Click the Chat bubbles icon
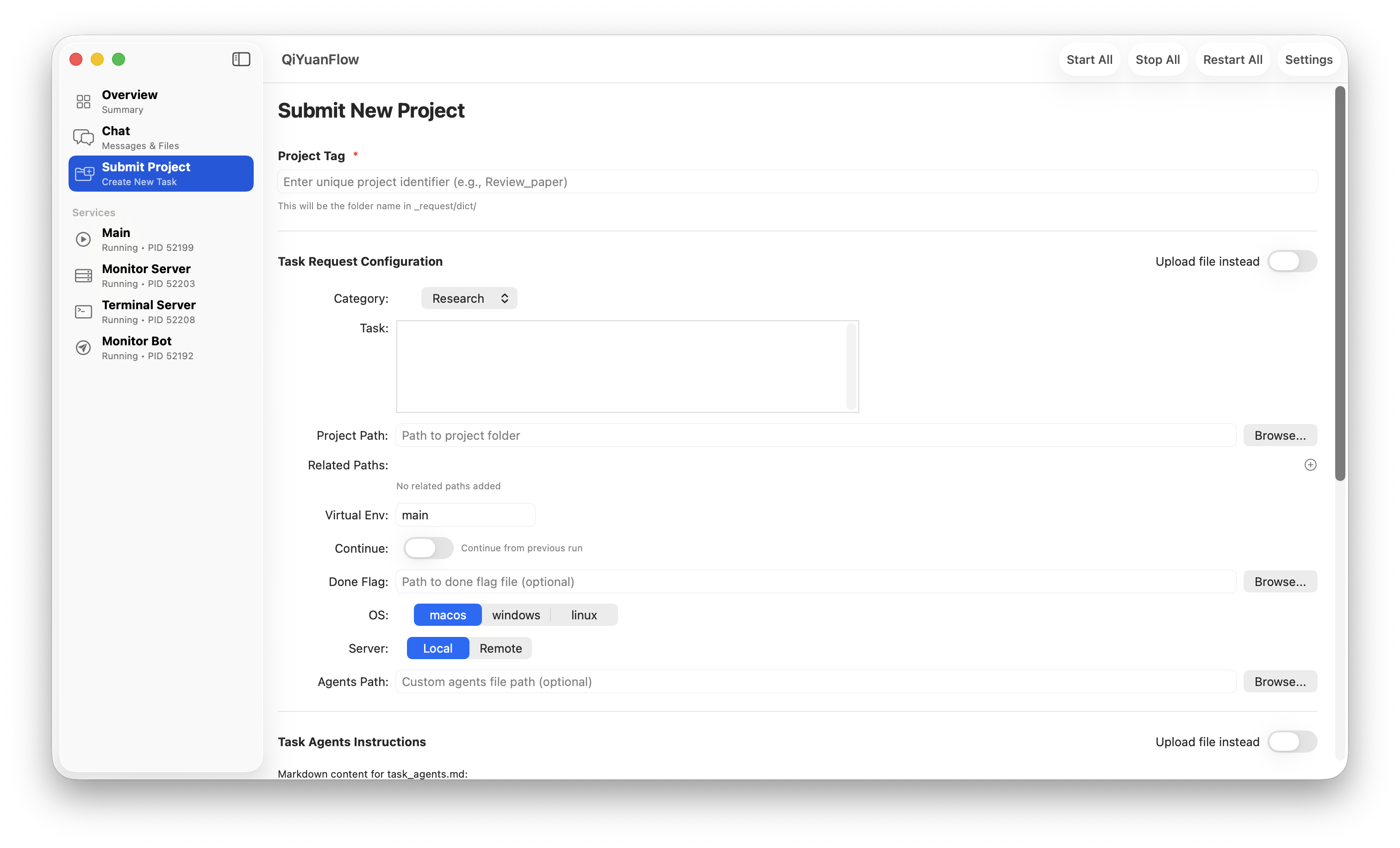1400x848 pixels. (x=83, y=137)
